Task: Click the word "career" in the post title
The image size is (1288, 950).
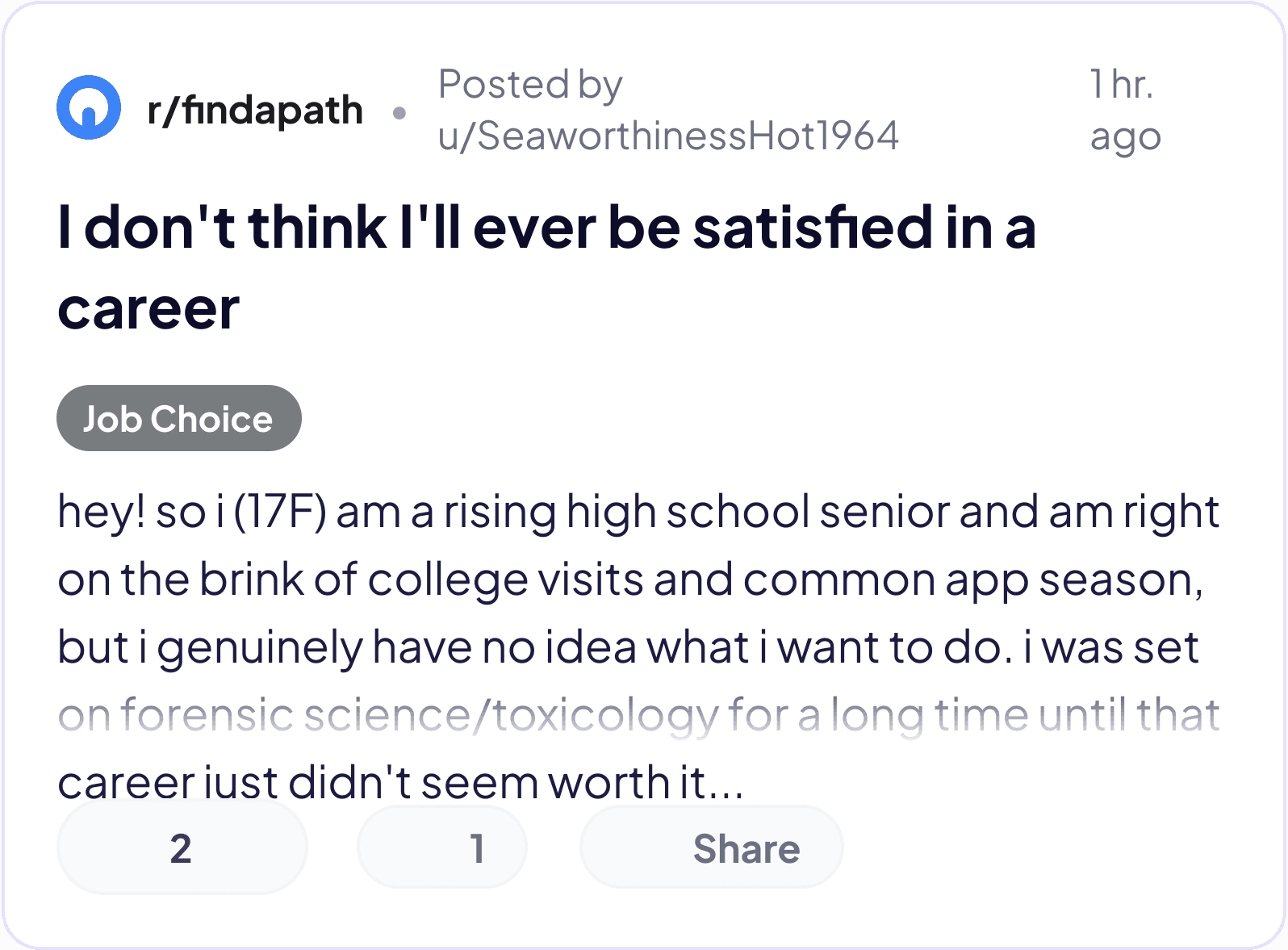Action: [x=148, y=309]
